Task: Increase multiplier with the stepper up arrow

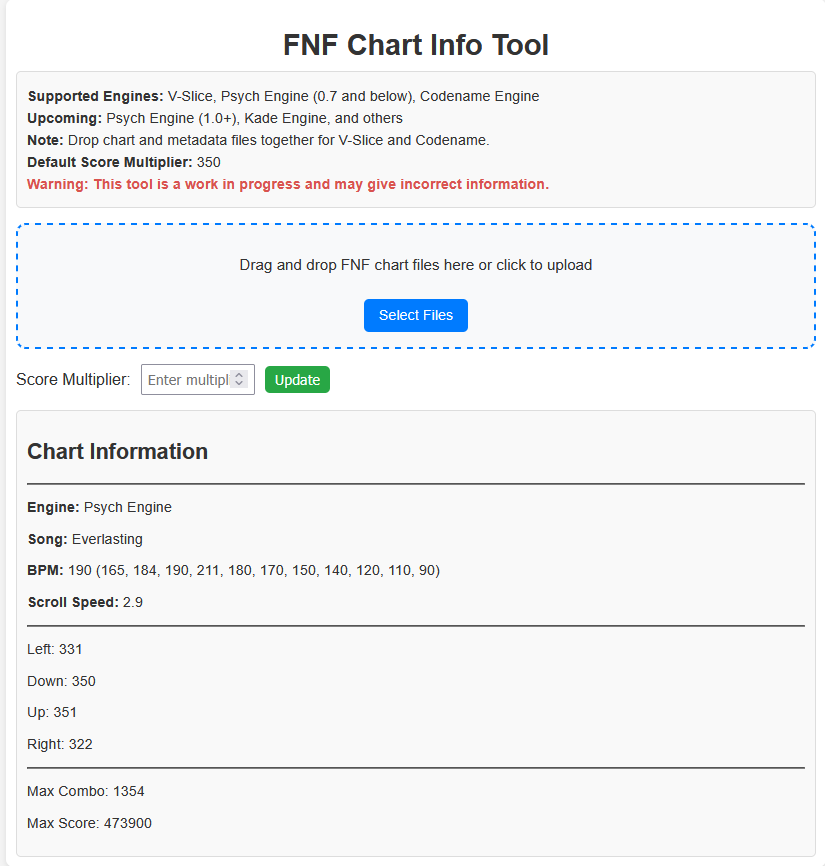Action: pyautogui.click(x=239, y=375)
